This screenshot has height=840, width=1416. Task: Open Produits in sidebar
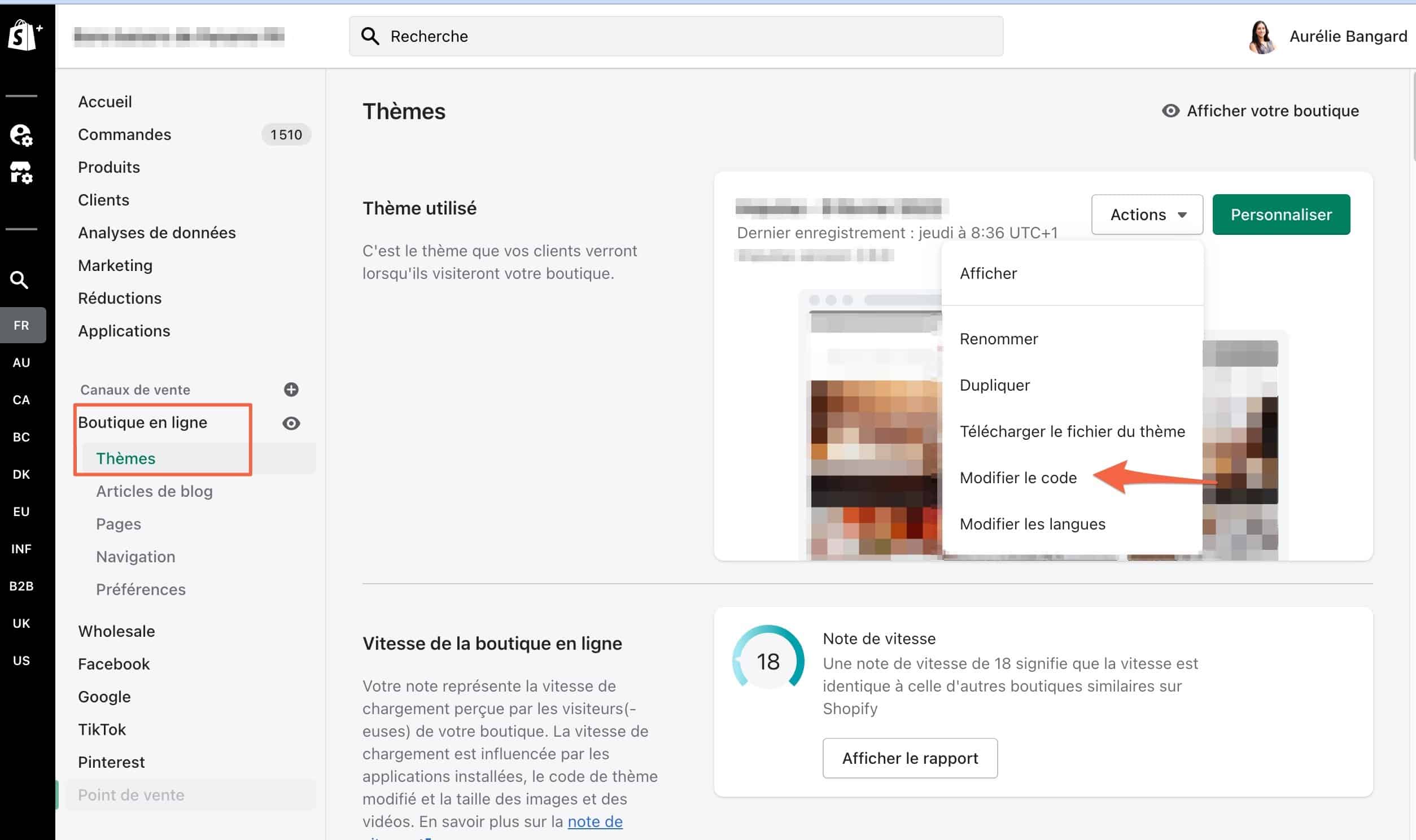tap(108, 168)
